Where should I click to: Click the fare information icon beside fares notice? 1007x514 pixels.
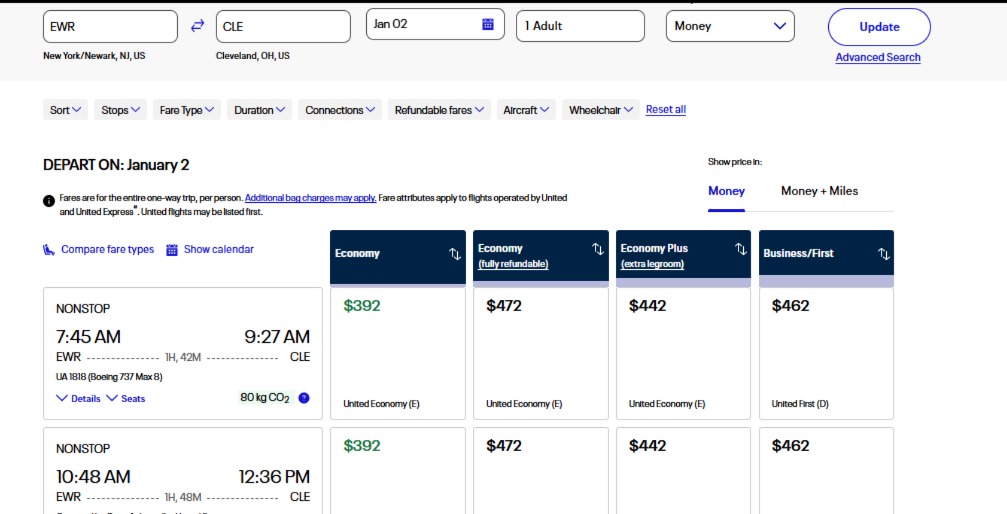(x=49, y=200)
